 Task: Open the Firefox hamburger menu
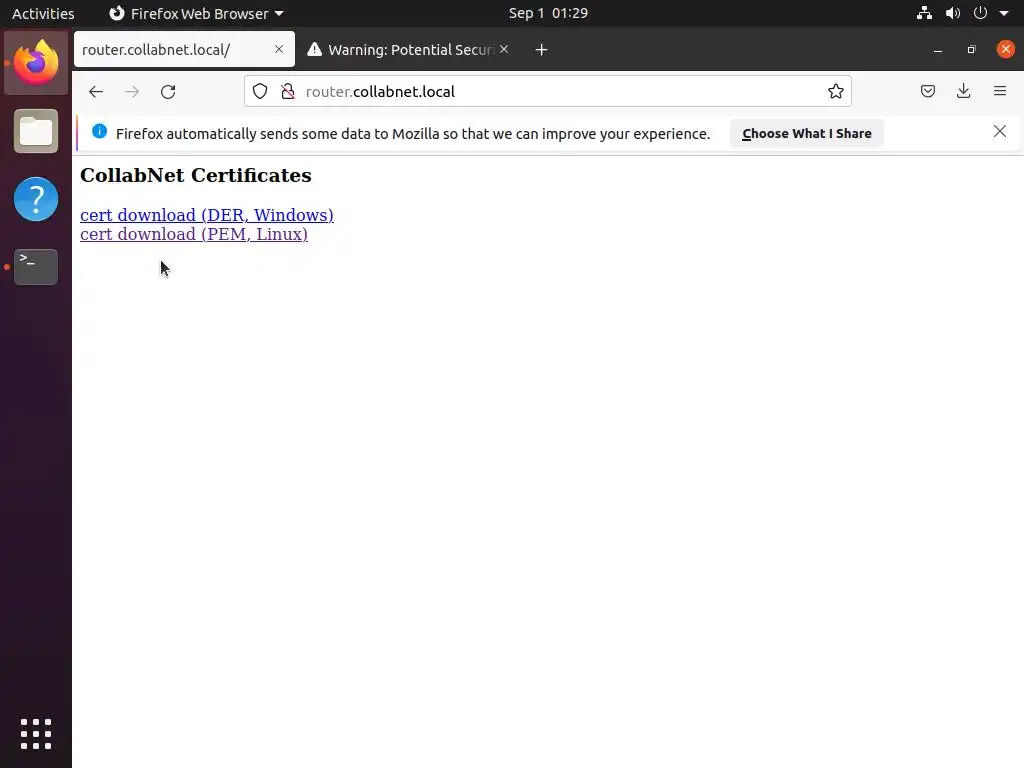pyautogui.click(x=1000, y=91)
